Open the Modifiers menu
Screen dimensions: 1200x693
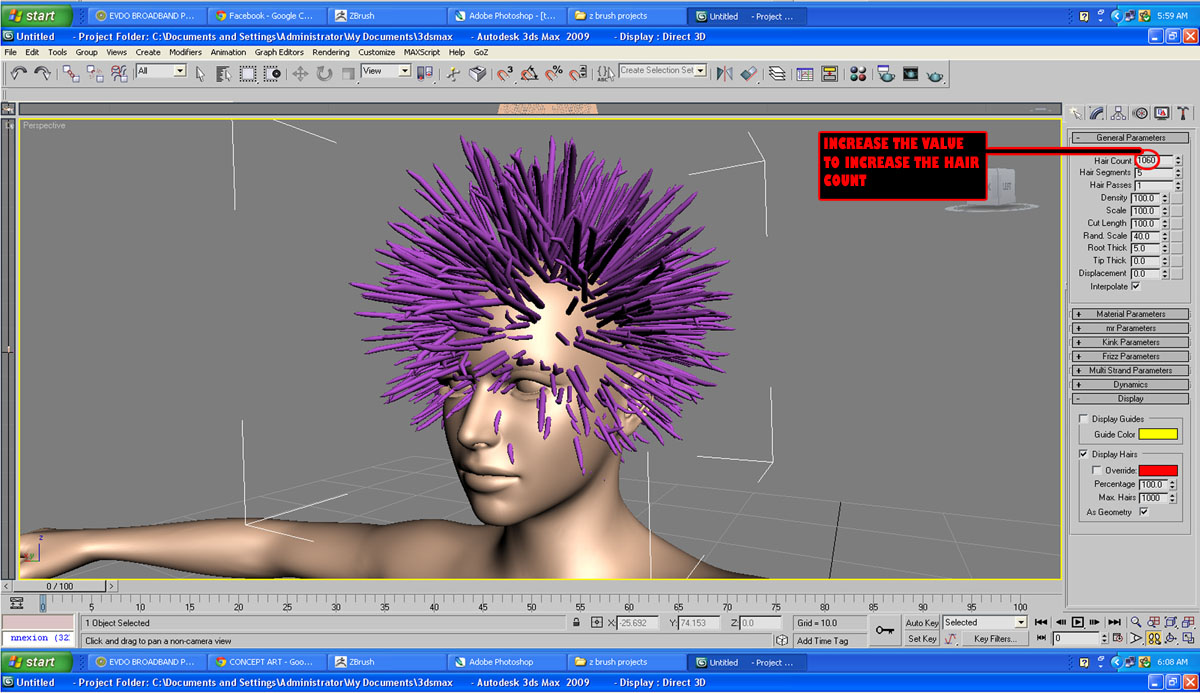pyautogui.click(x=185, y=52)
